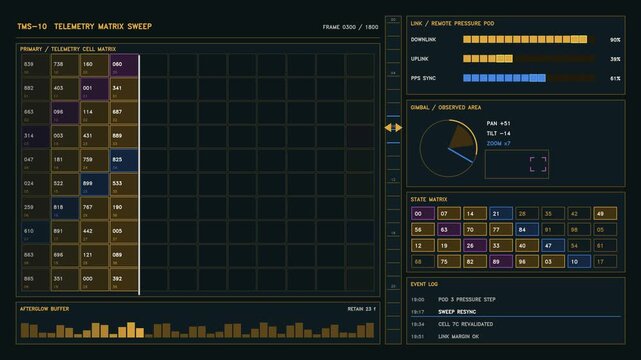Click the blue ZOOM x7 readout

point(498,143)
